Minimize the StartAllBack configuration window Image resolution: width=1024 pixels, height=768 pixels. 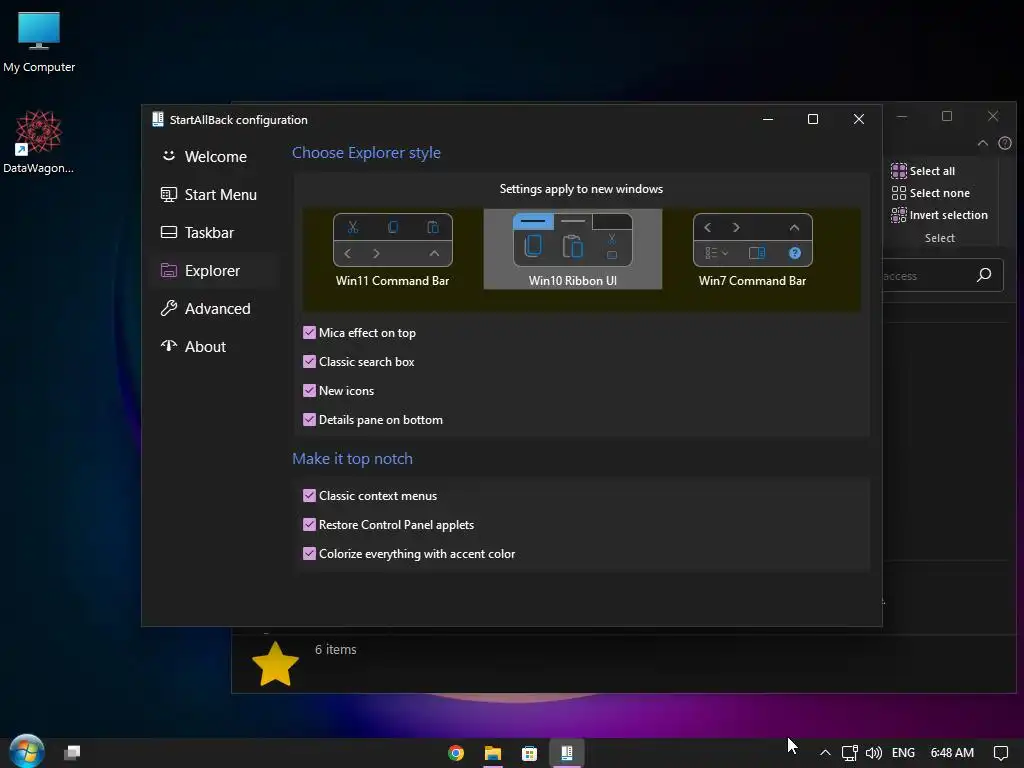(x=768, y=119)
